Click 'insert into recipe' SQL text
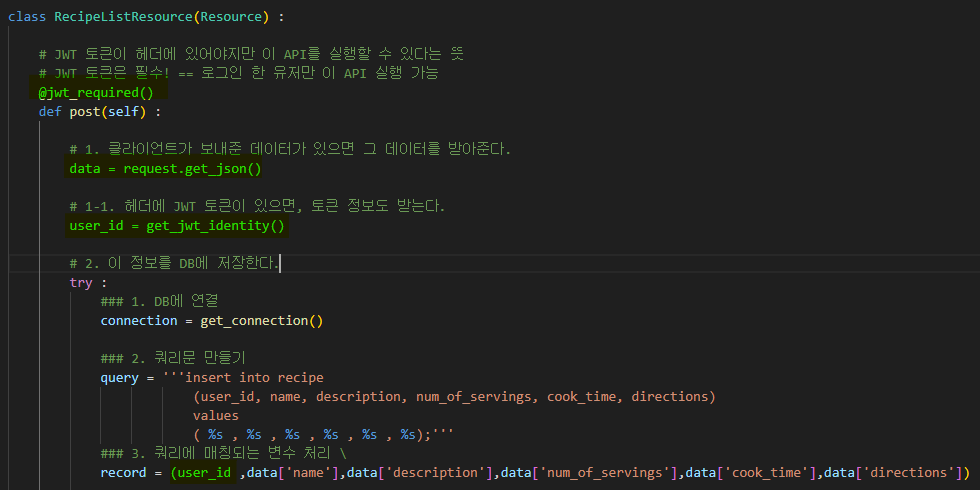This screenshot has height=490, width=980. tap(254, 378)
